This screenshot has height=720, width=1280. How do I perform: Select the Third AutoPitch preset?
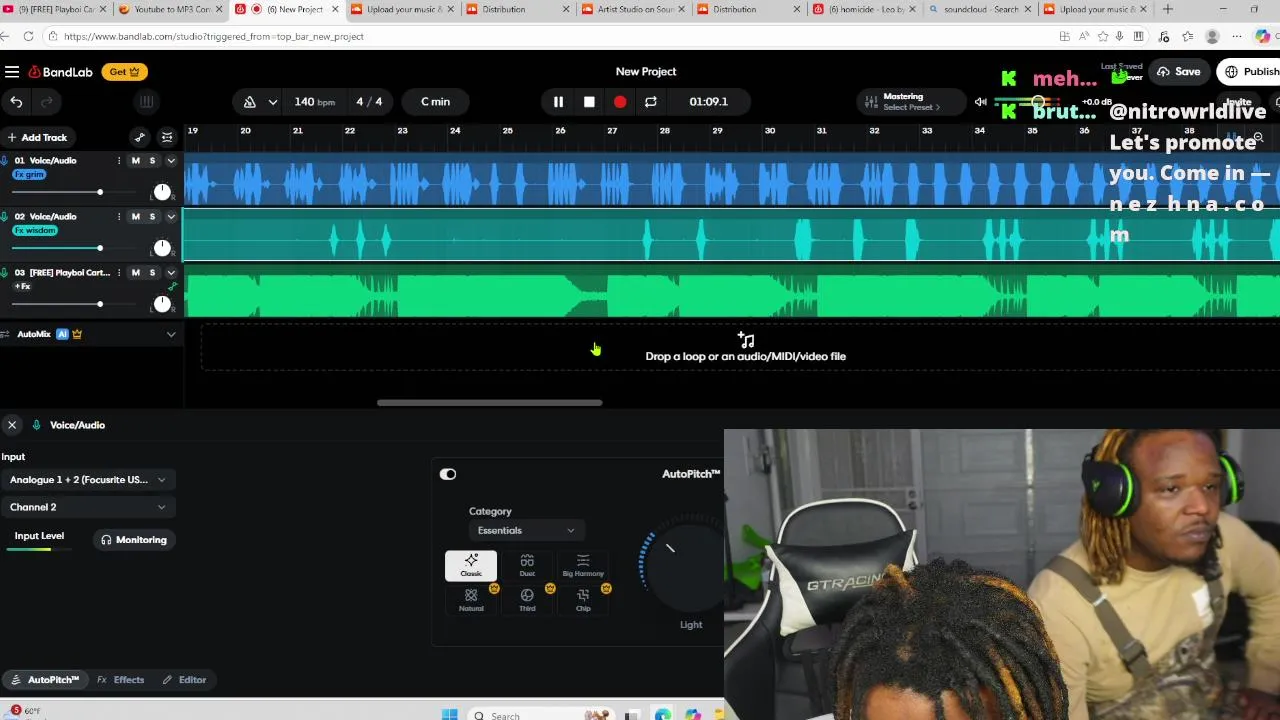coord(527,600)
